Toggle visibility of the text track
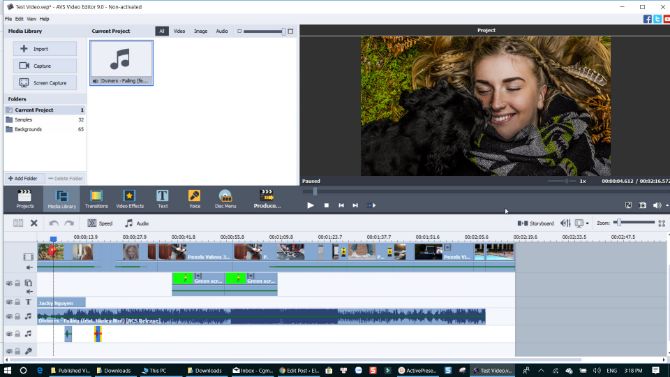 click(x=9, y=302)
